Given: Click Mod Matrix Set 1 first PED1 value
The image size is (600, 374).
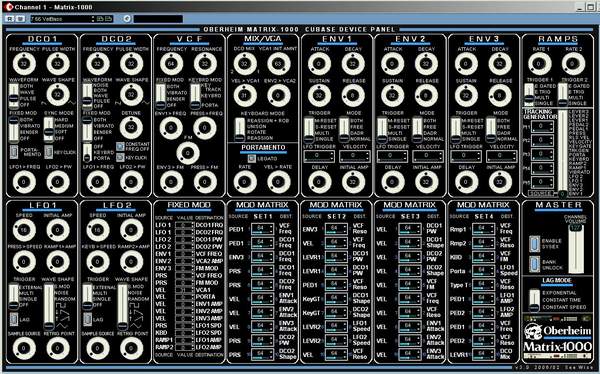Looking at the screenshot, I should tap(262, 229).
